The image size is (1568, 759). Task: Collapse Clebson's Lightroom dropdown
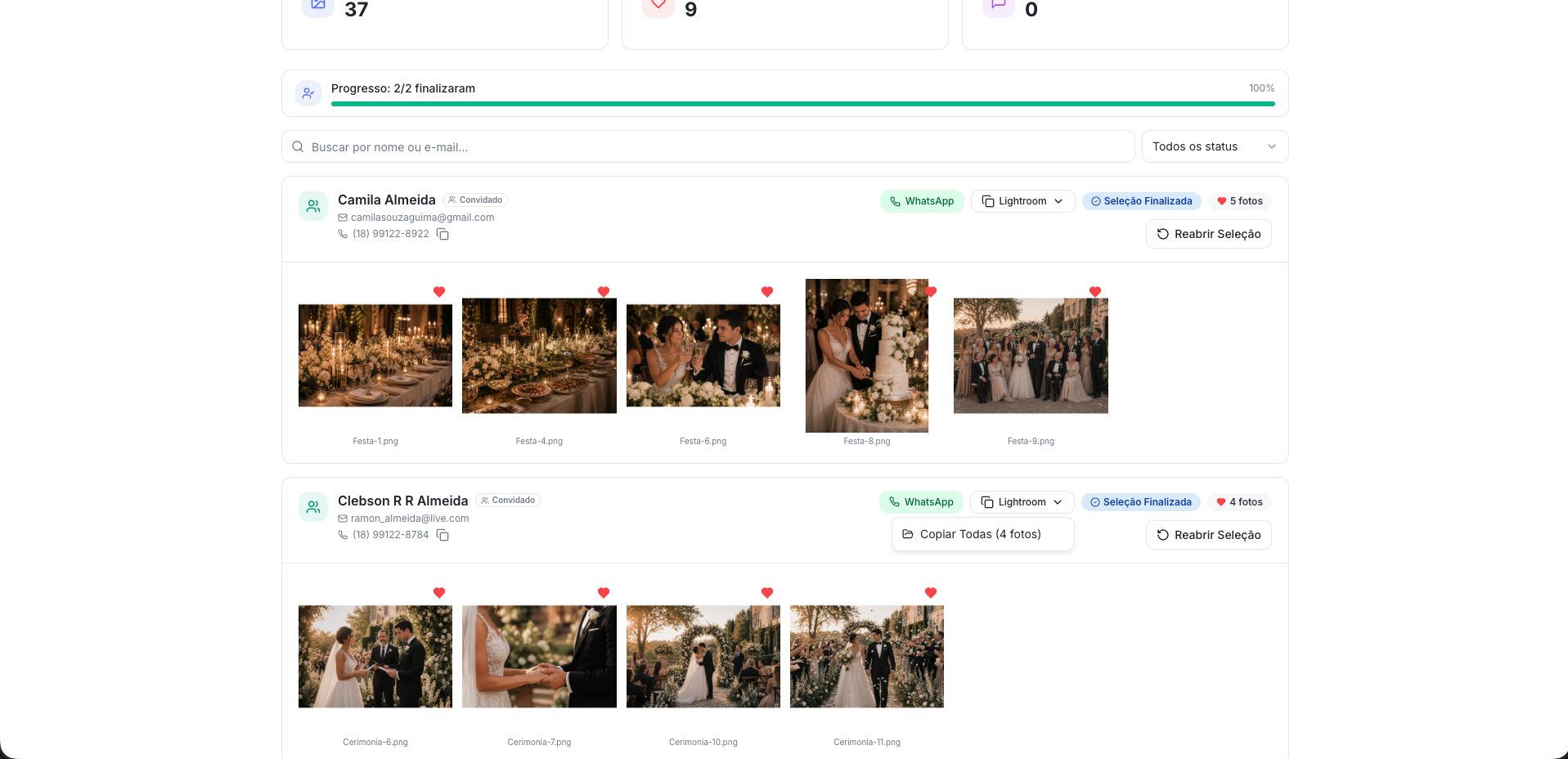pos(1022,502)
